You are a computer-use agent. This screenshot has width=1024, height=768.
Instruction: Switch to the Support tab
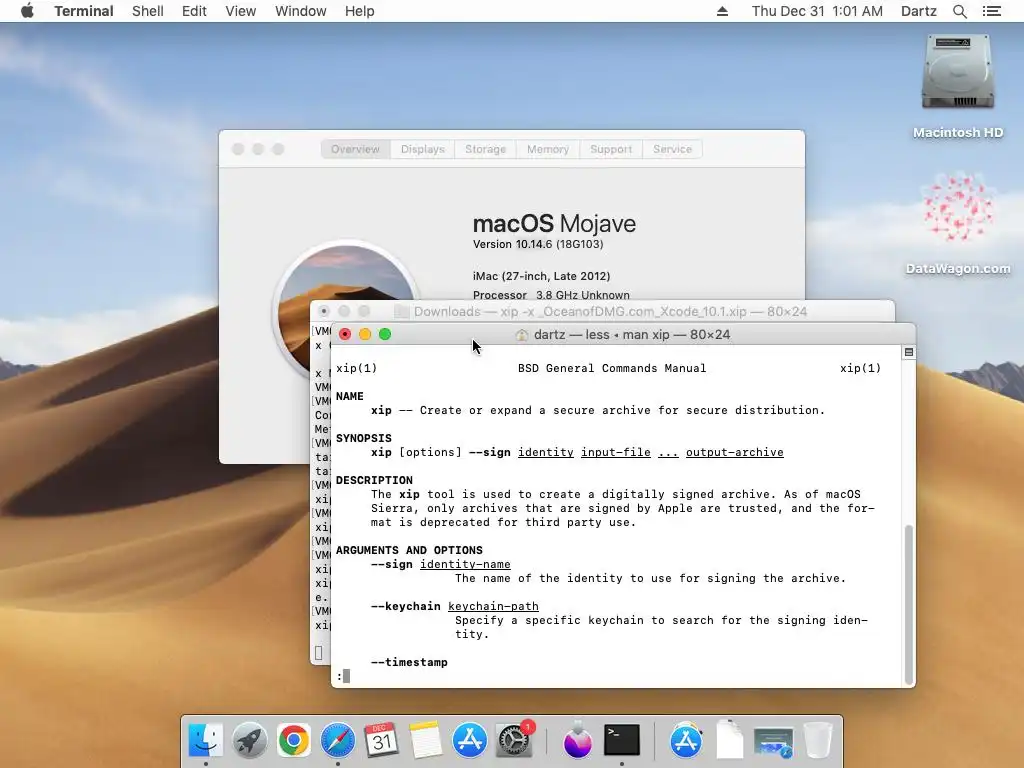pyautogui.click(x=611, y=149)
